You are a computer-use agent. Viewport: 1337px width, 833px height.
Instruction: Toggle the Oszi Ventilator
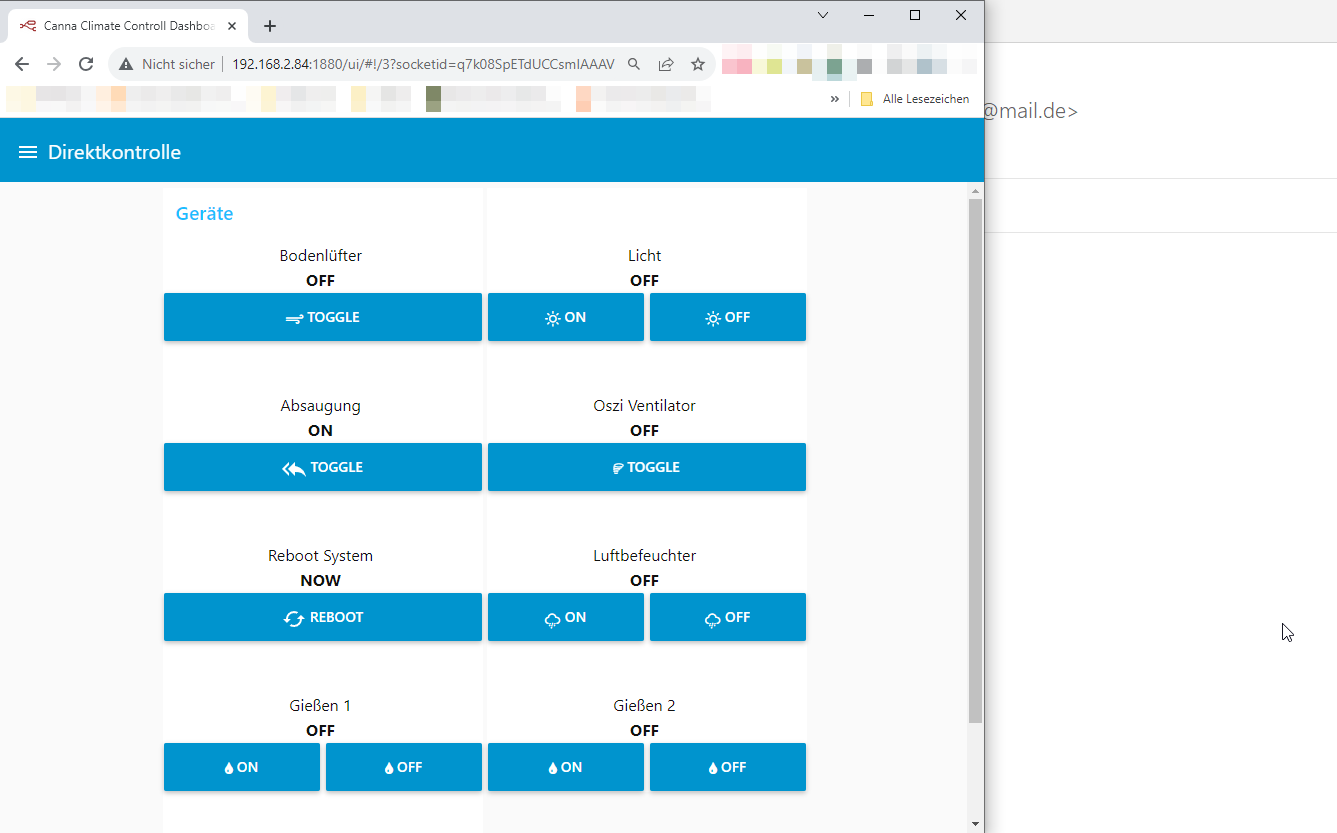[647, 467]
